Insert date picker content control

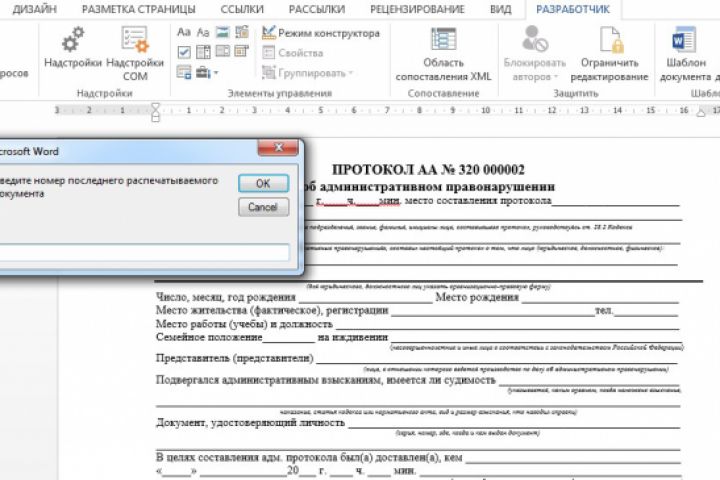pyautogui.click(x=242, y=51)
